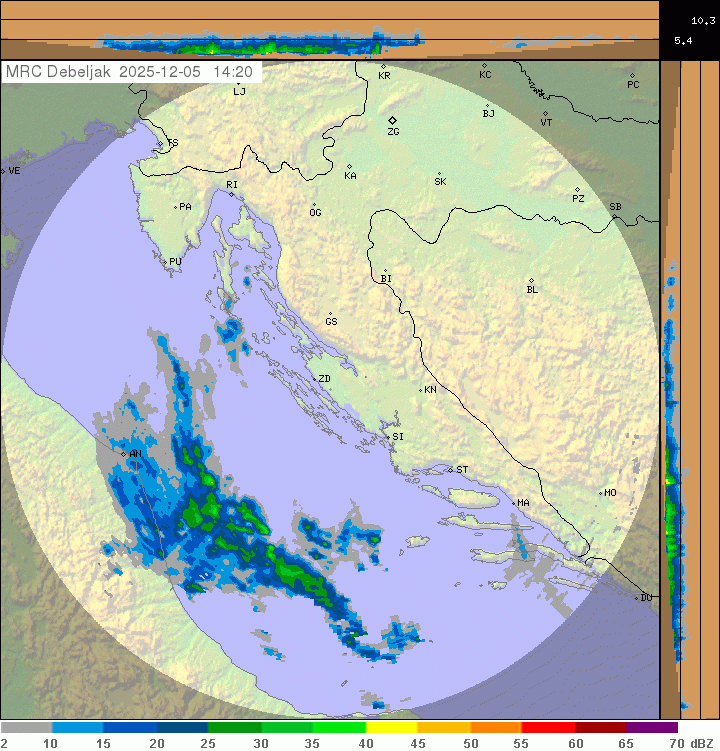Select the MO Mostar marker
This screenshot has width=720, height=751.
point(600,493)
